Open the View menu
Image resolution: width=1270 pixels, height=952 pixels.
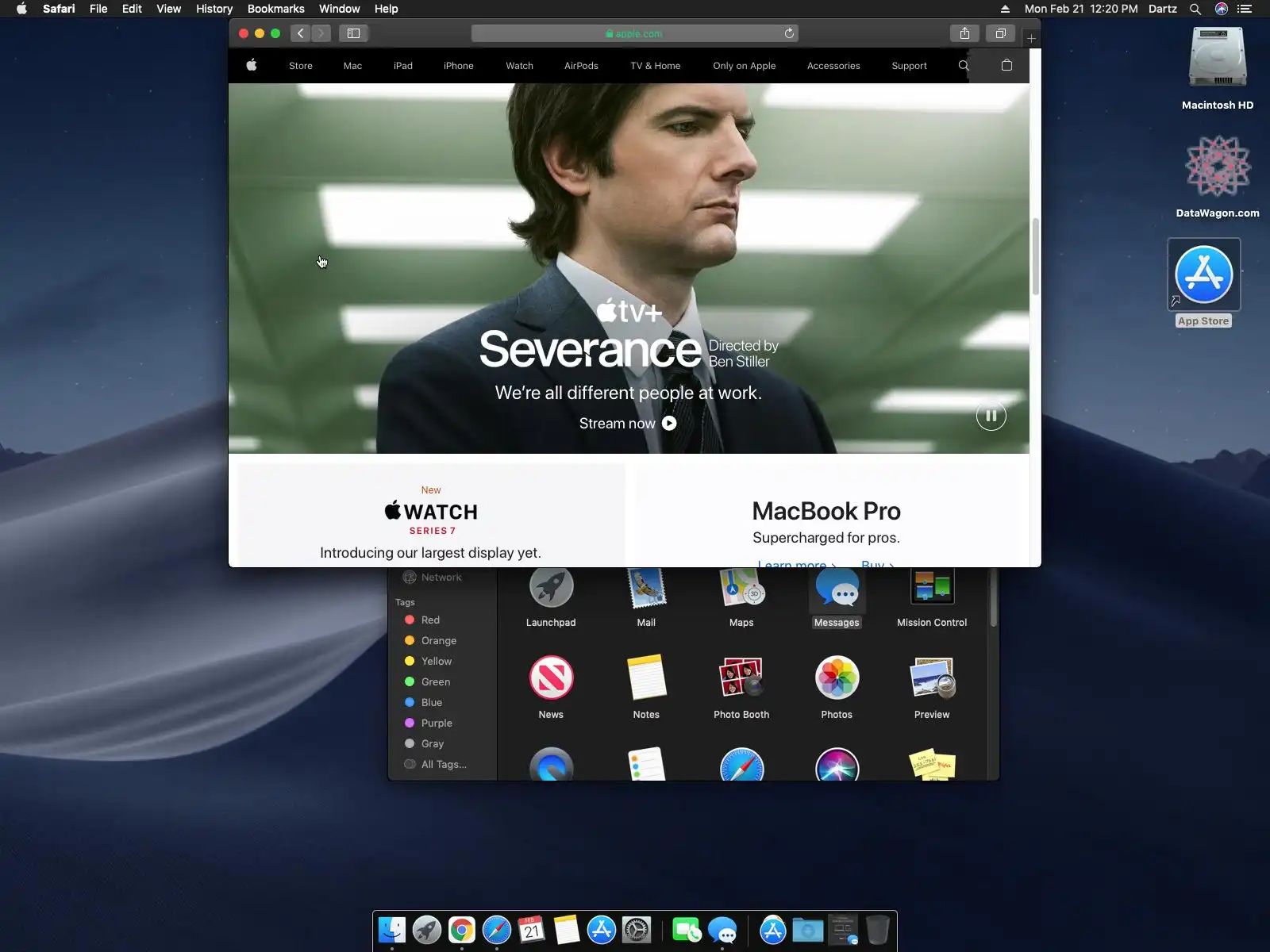pyautogui.click(x=168, y=9)
